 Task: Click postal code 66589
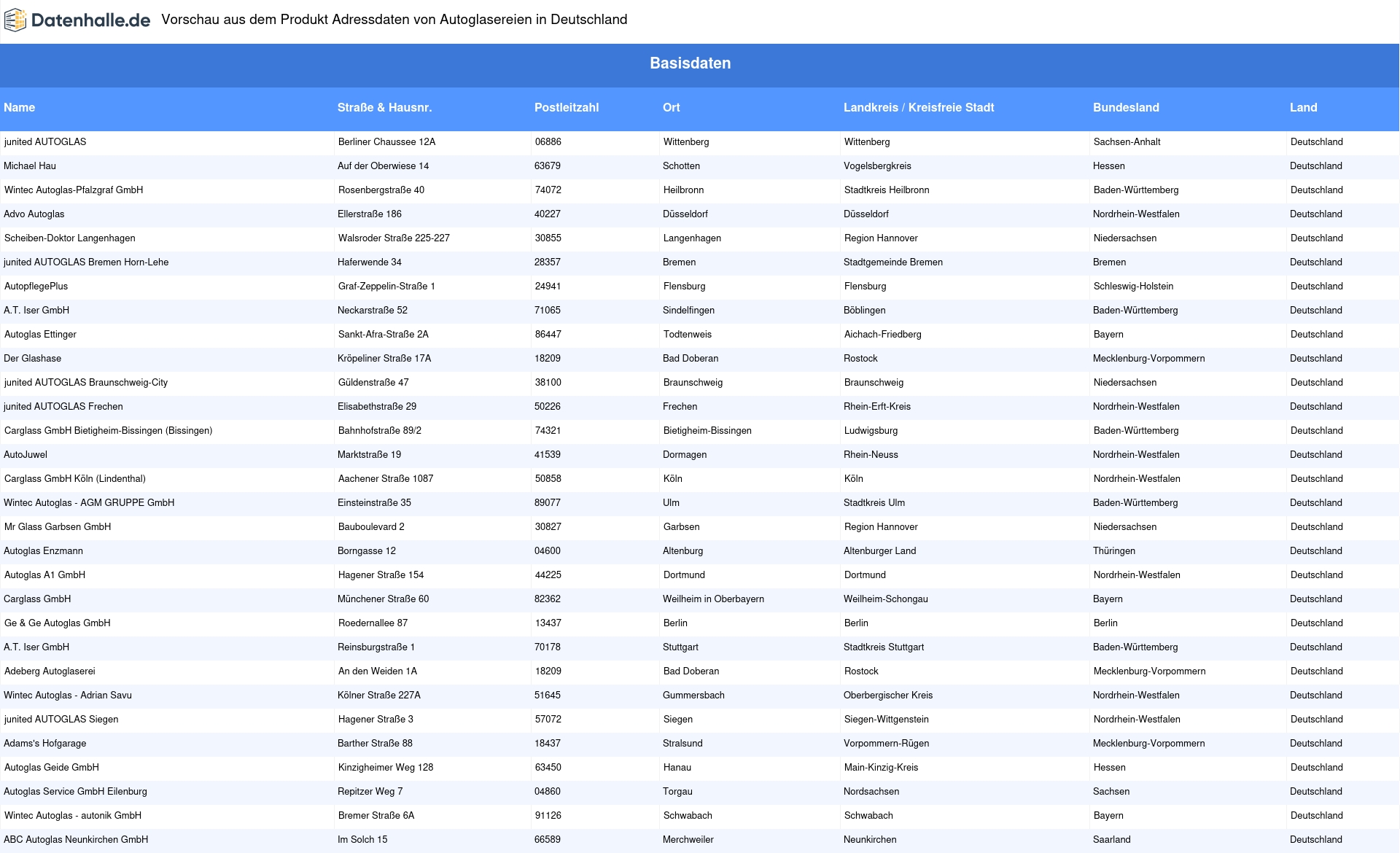tap(548, 840)
